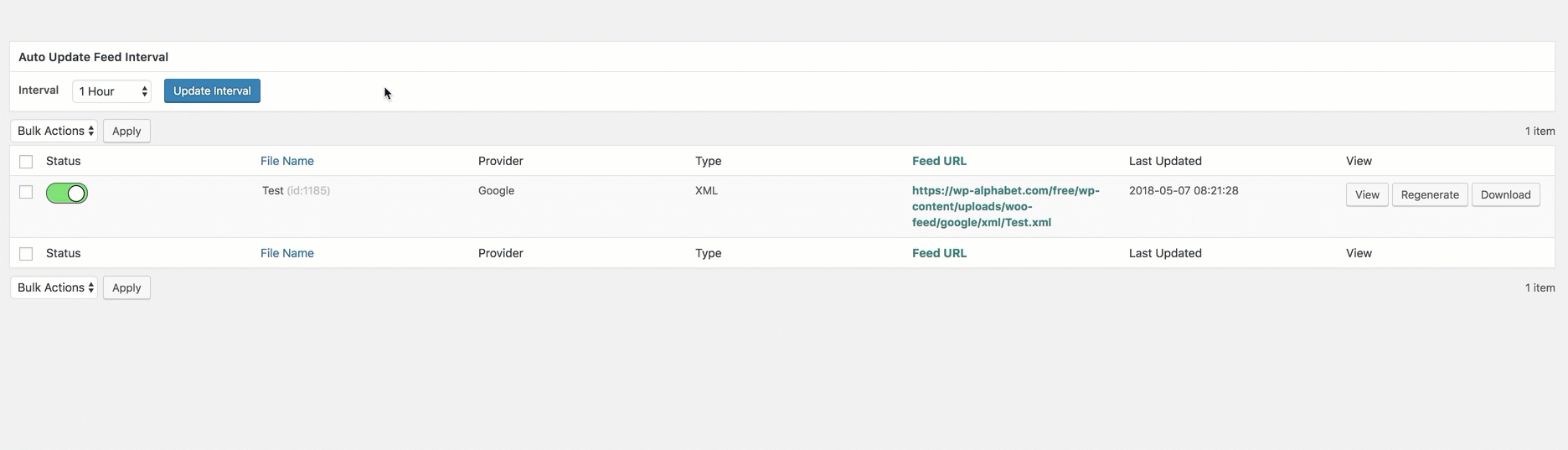Tick the select-all checkbox in table footer

pos(26,254)
